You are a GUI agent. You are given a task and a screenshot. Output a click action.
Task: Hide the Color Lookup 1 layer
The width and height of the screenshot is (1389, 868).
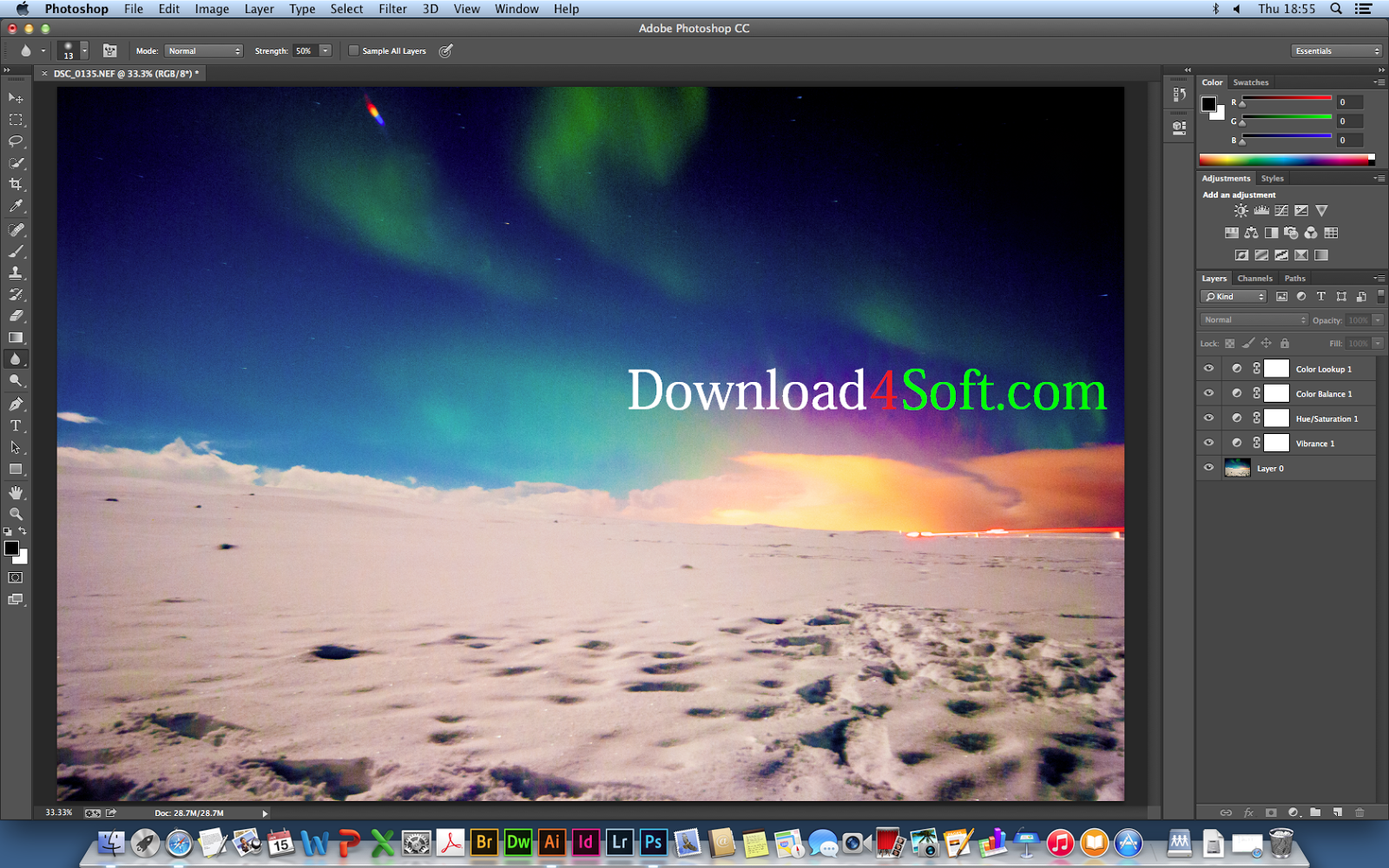[1208, 369]
